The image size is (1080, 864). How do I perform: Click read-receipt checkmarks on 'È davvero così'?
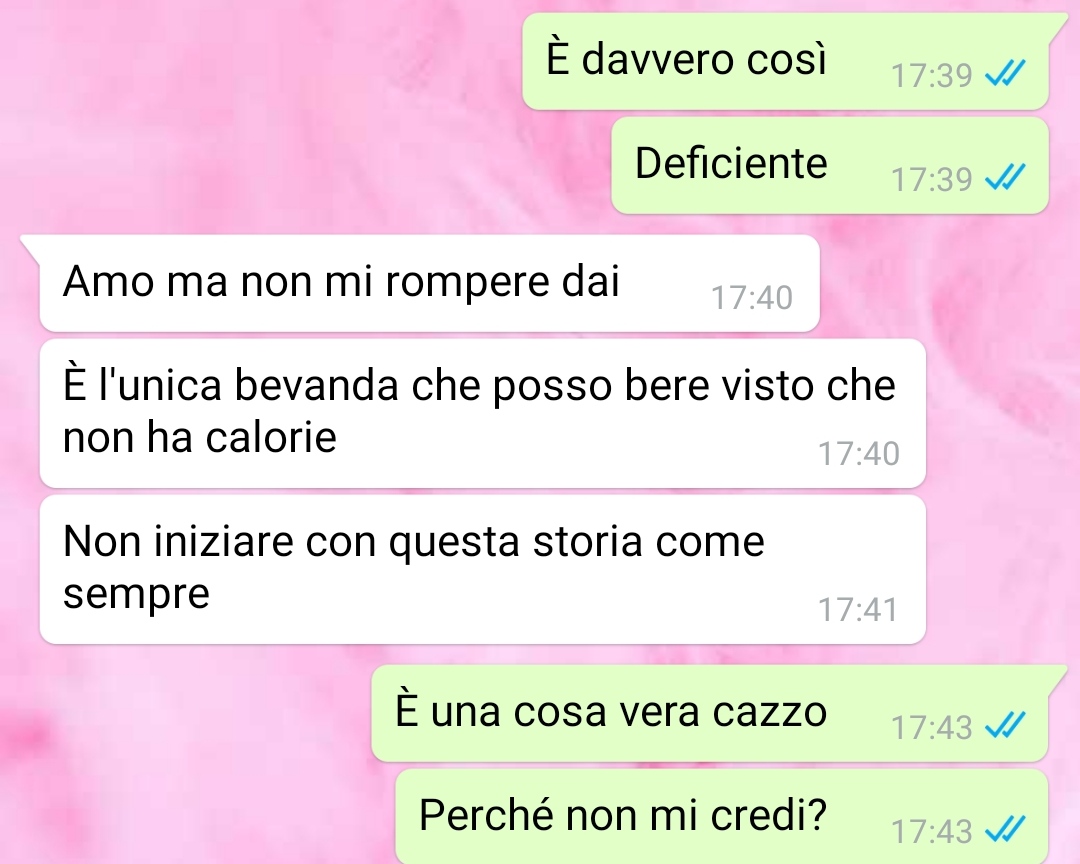(1005, 73)
